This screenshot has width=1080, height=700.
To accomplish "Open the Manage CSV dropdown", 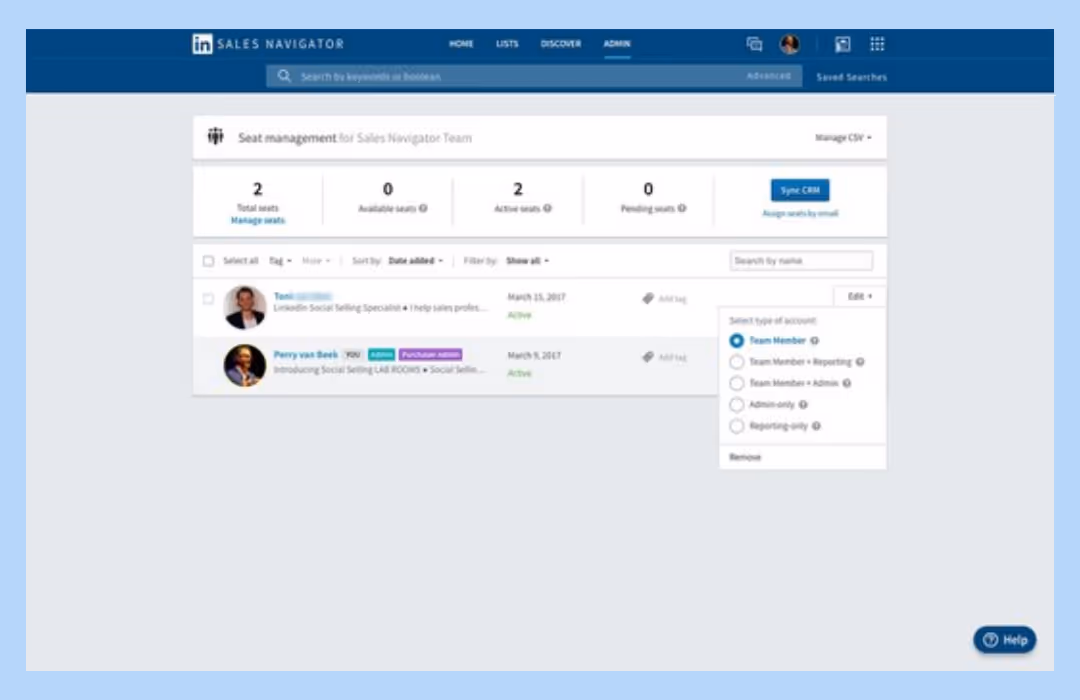I will tap(843, 138).
